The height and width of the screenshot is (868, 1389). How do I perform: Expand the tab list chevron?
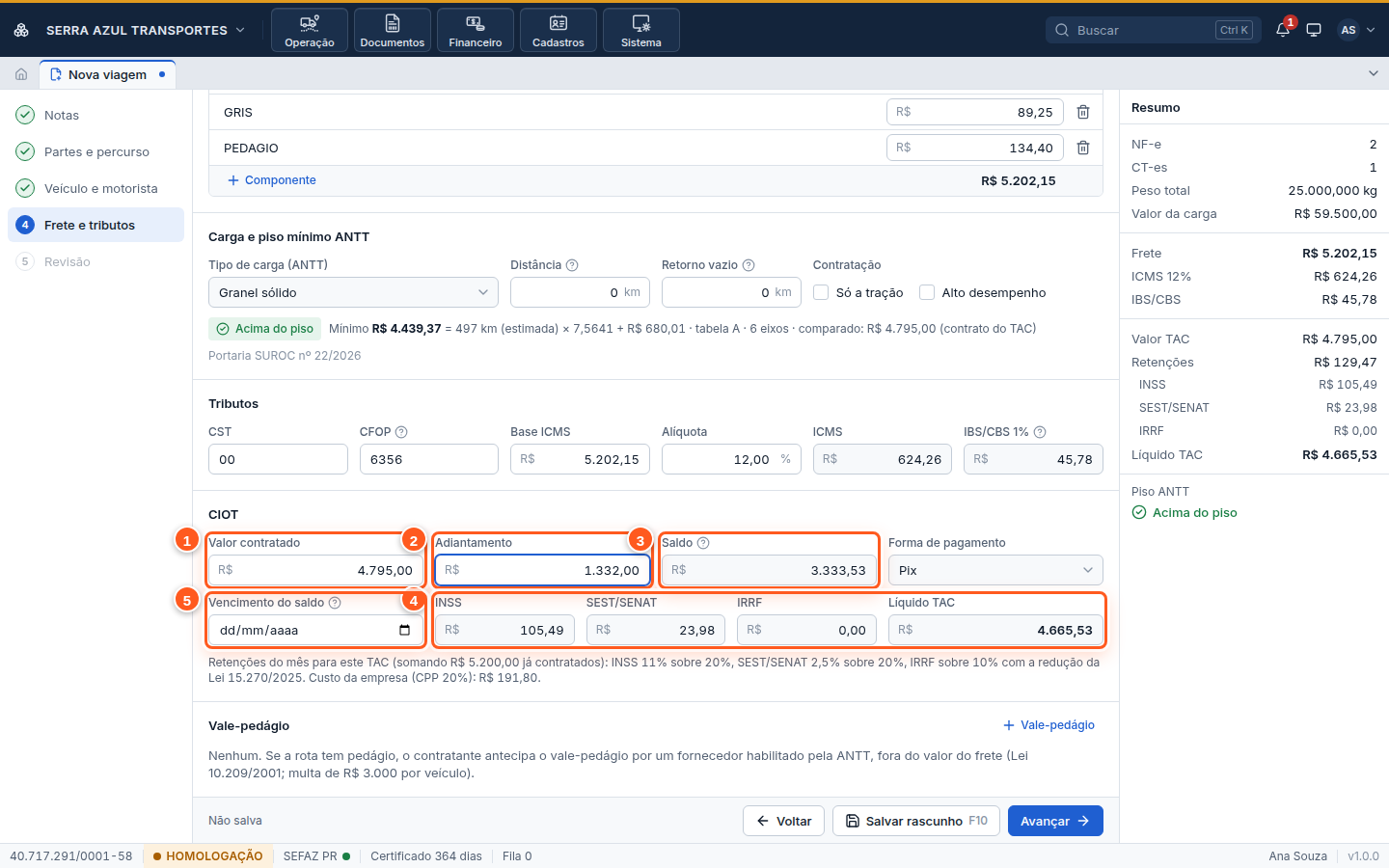1374,73
